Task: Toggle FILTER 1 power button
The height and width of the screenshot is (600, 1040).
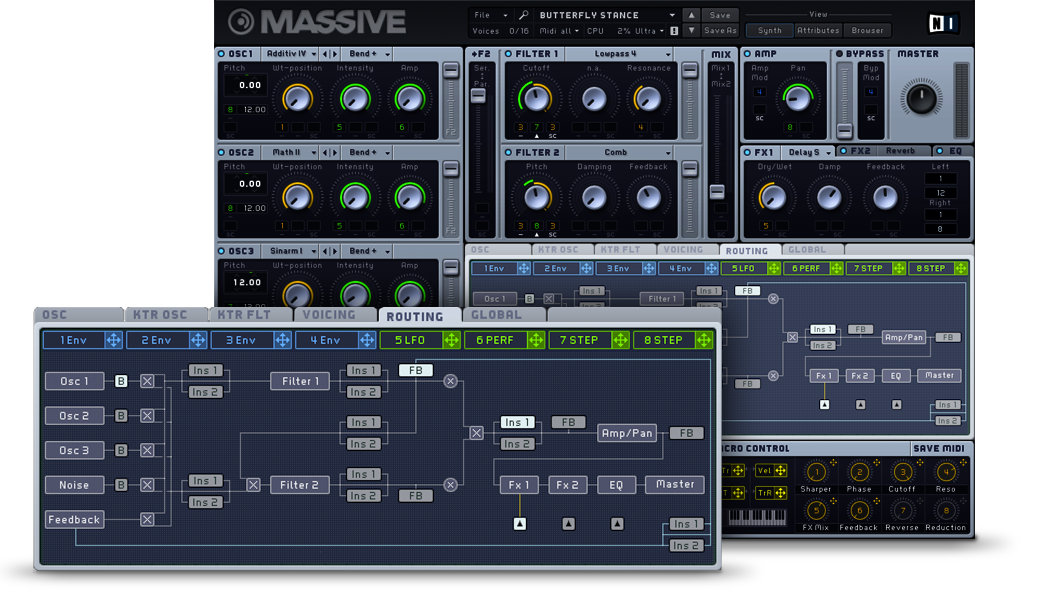Action: point(508,54)
